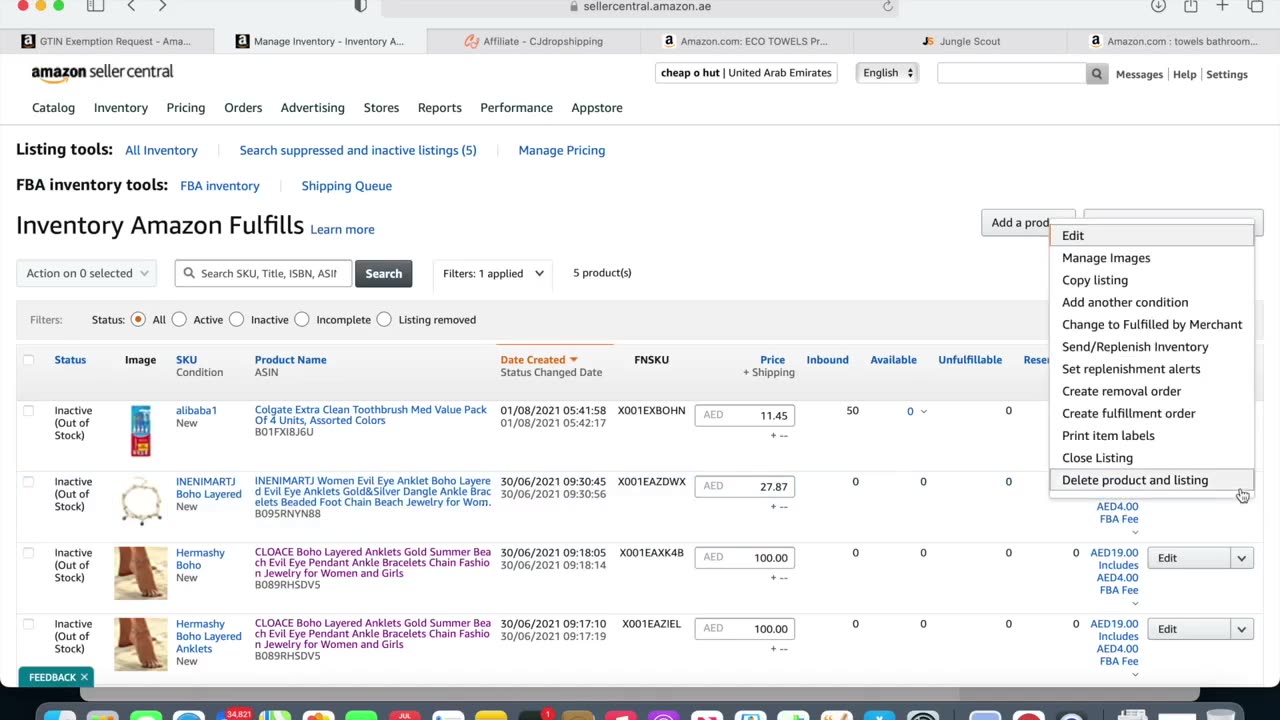The height and width of the screenshot is (720, 1280).
Task: Select Delete product and listing
Action: coord(1151,480)
